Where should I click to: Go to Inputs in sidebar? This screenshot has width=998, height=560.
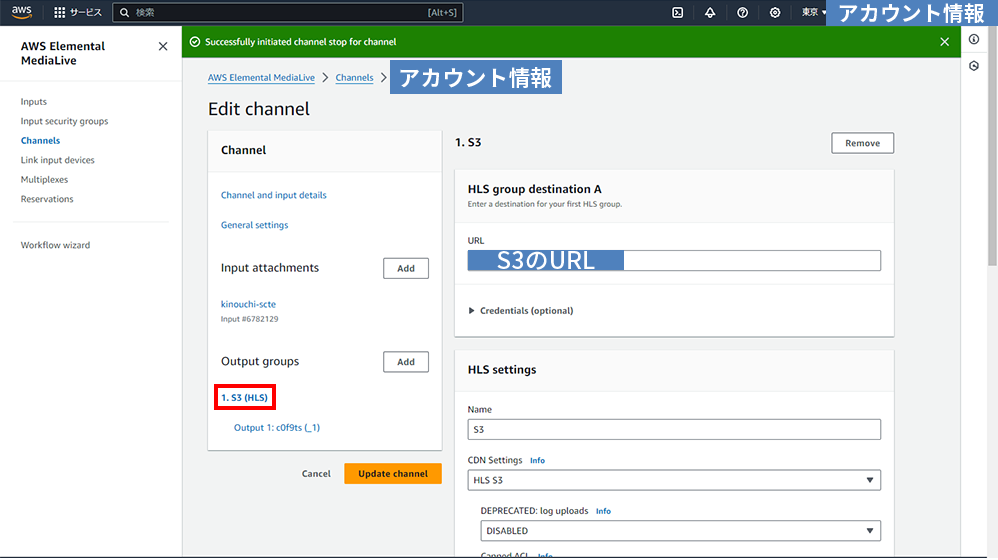(34, 101)
